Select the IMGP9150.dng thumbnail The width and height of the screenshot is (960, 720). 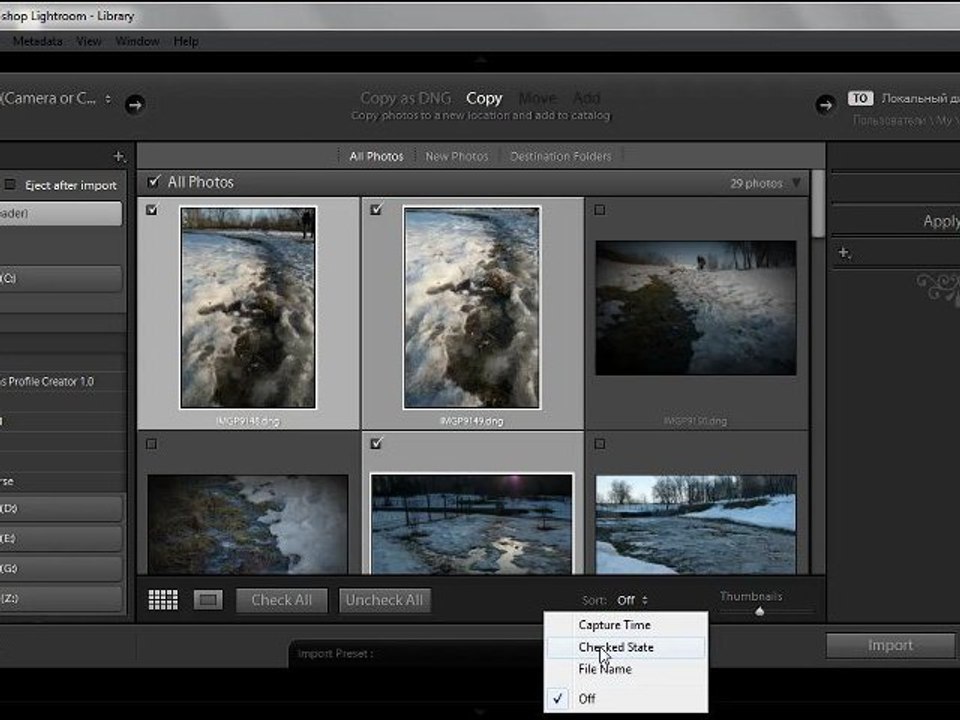point(696,308)
